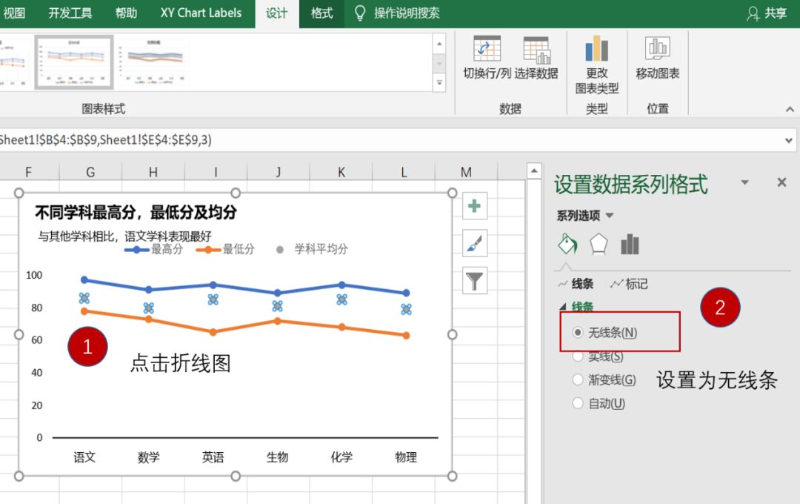
Task: Click the lightbulb Tell Me search icon
Action: click(360, 13)
